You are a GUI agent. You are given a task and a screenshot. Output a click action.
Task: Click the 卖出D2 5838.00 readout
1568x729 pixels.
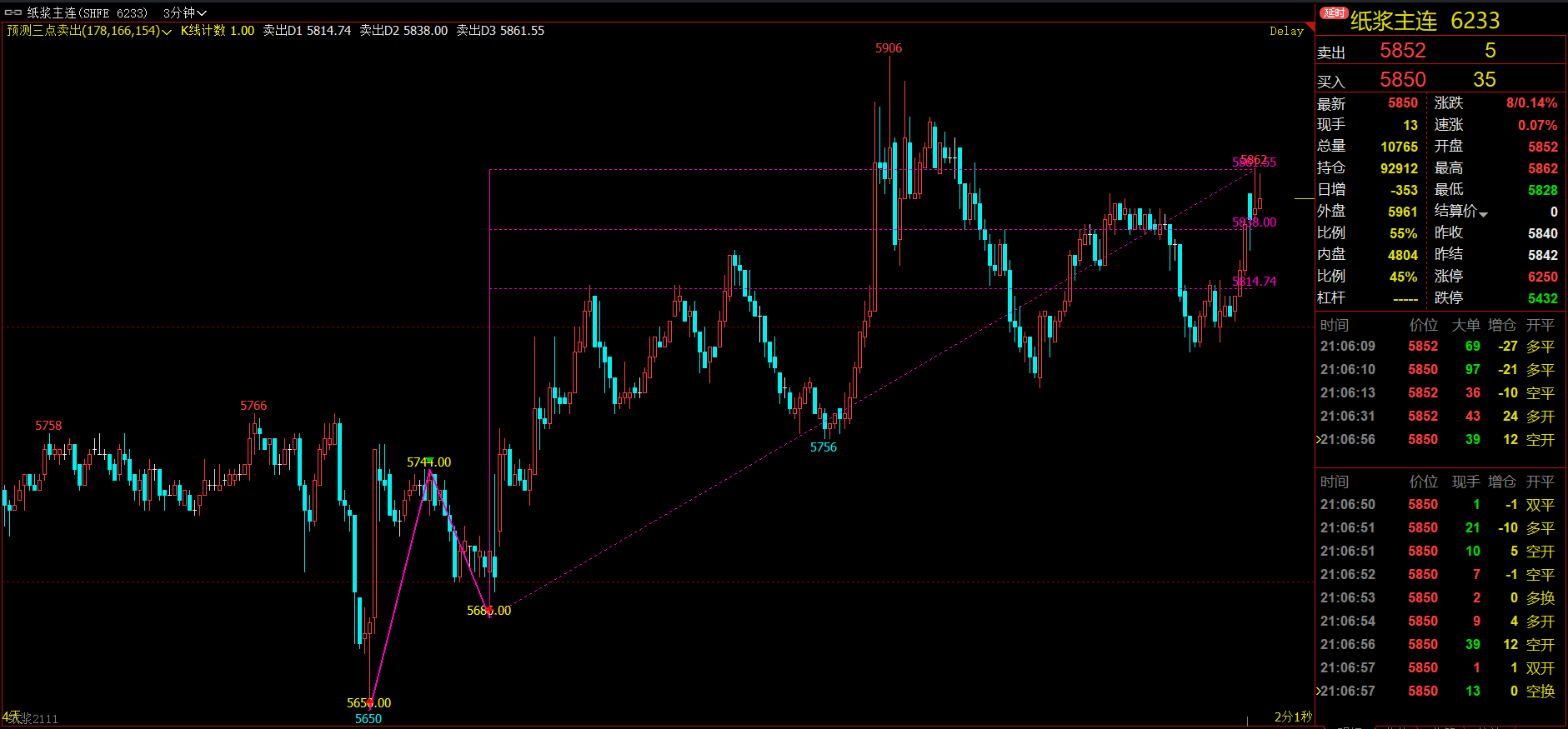tap(403, 31)
